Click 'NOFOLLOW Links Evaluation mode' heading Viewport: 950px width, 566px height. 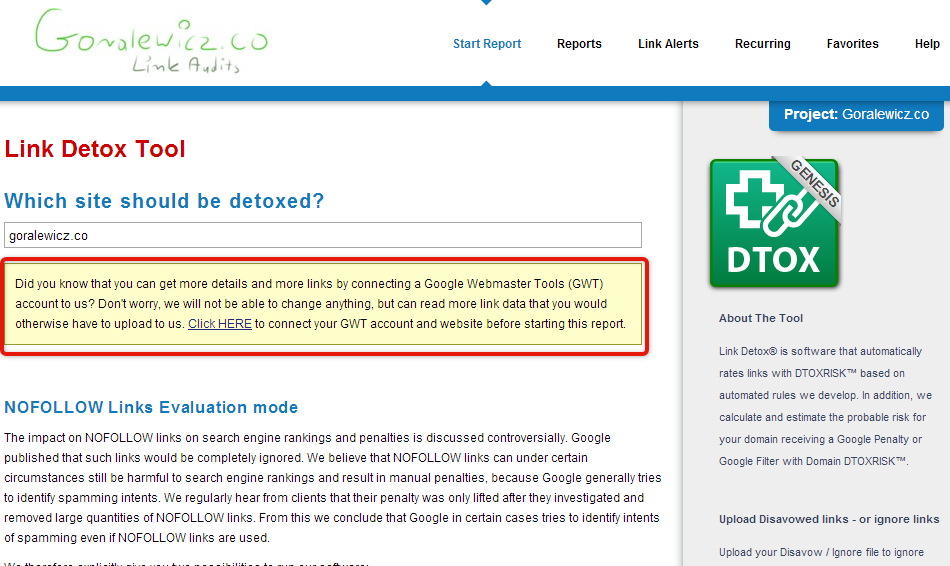[151, 407]
